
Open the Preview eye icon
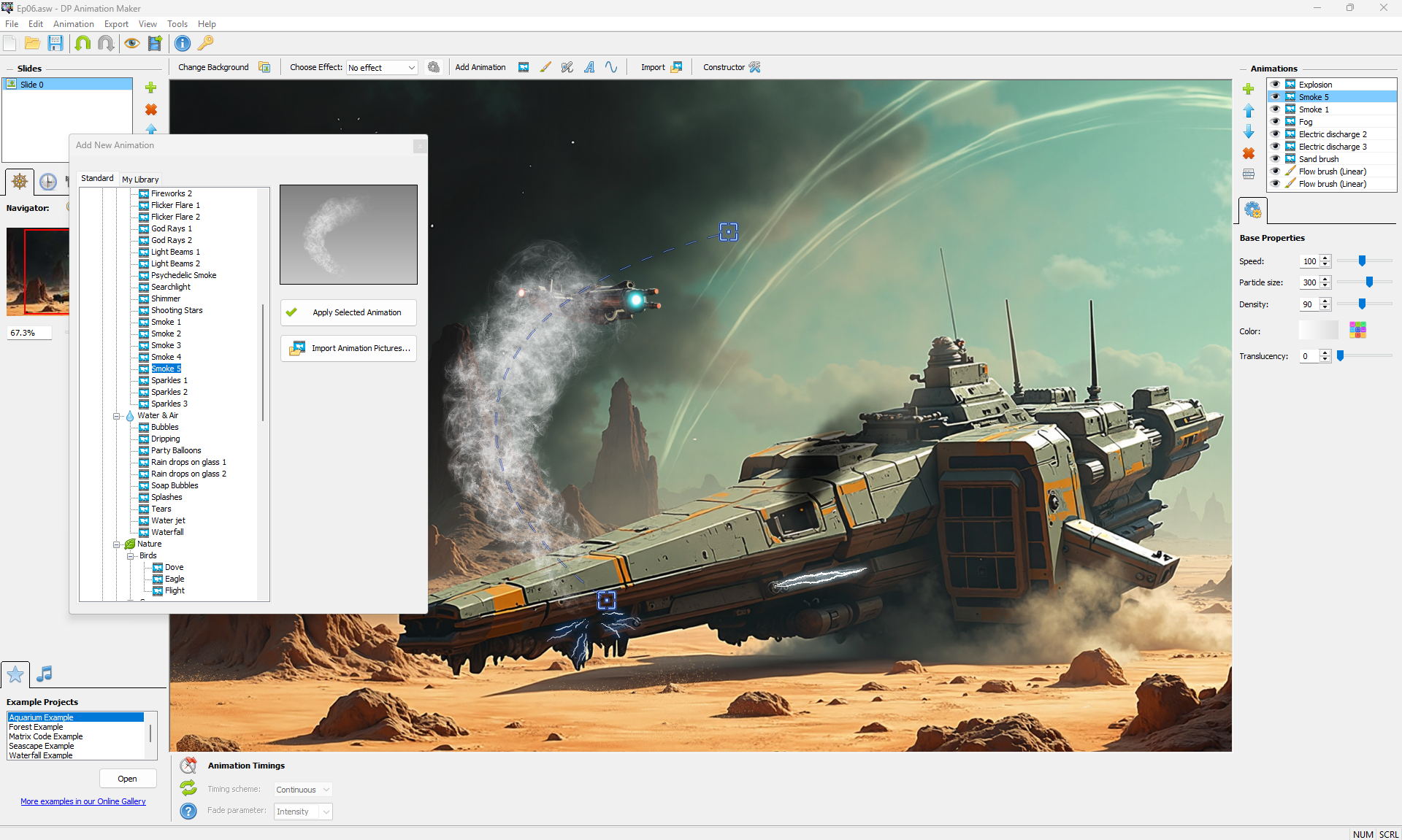[131, 43]
